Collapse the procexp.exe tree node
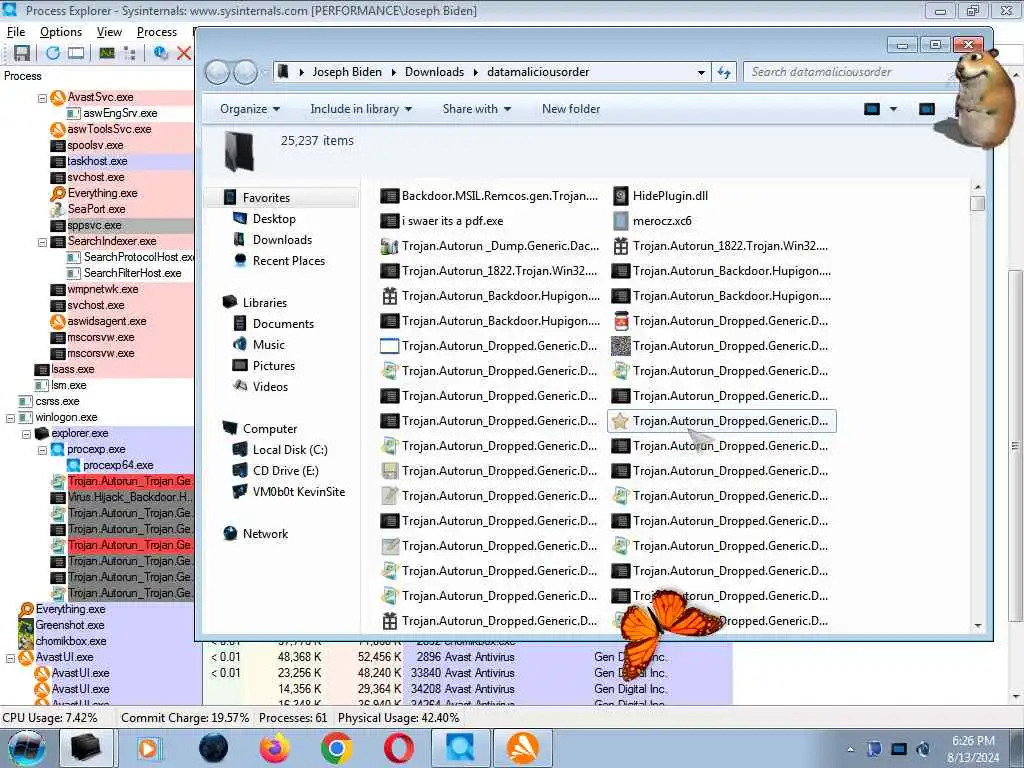 pyautogui.click(x=42, y=450)
